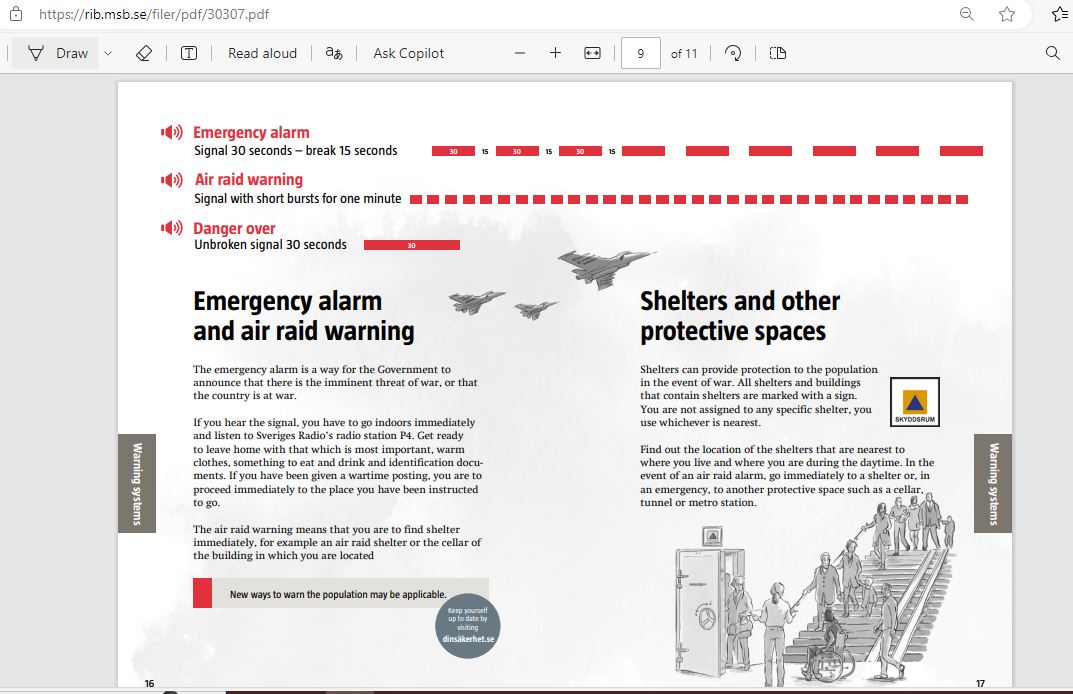Screen dimensions: 1073x694
Task: Click 'Unbroken signal 30 seconds' text
Action: [270, 244]
